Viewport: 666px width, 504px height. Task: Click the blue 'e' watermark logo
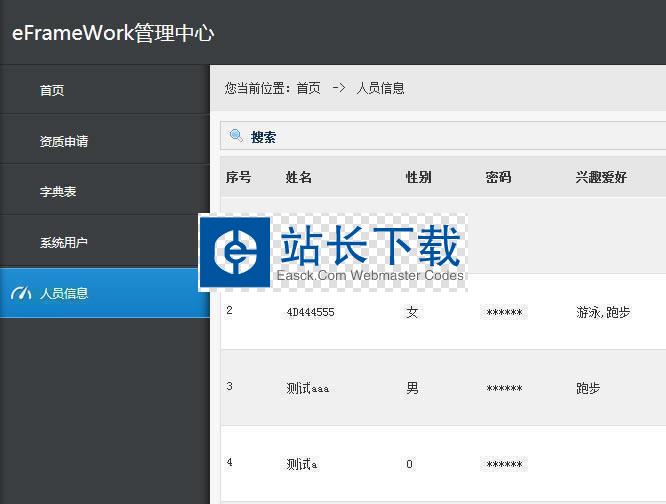[x=236, y=253]
